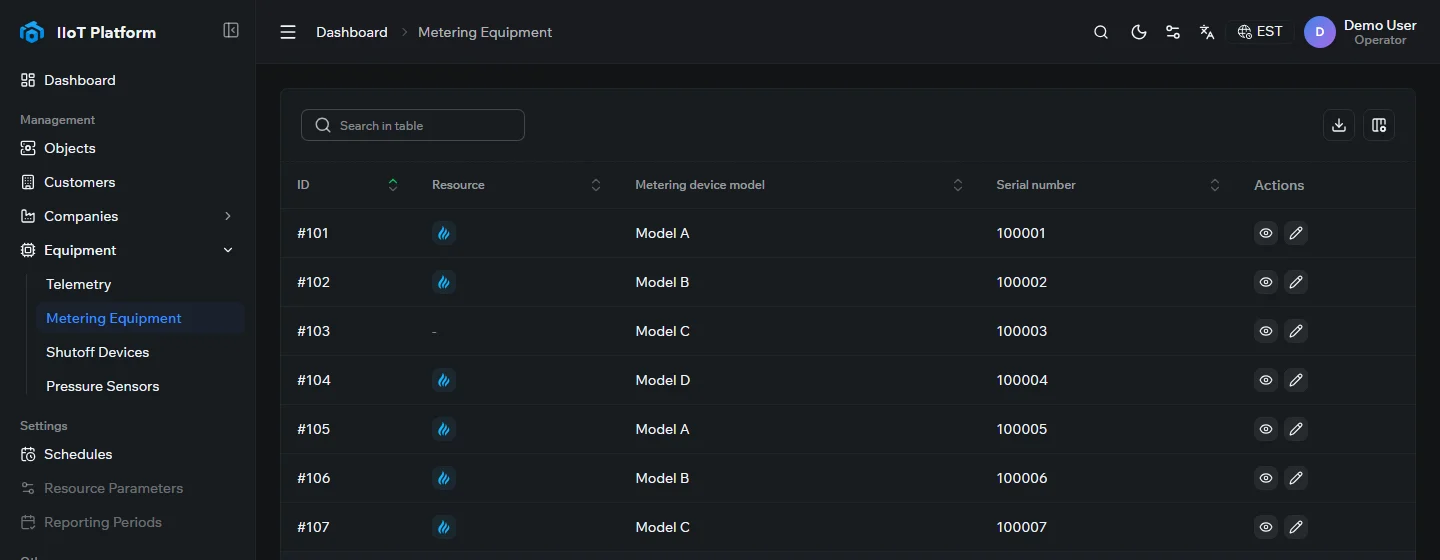
Task: Click the resource flame icon for #106
Action: tap(444, 478)
